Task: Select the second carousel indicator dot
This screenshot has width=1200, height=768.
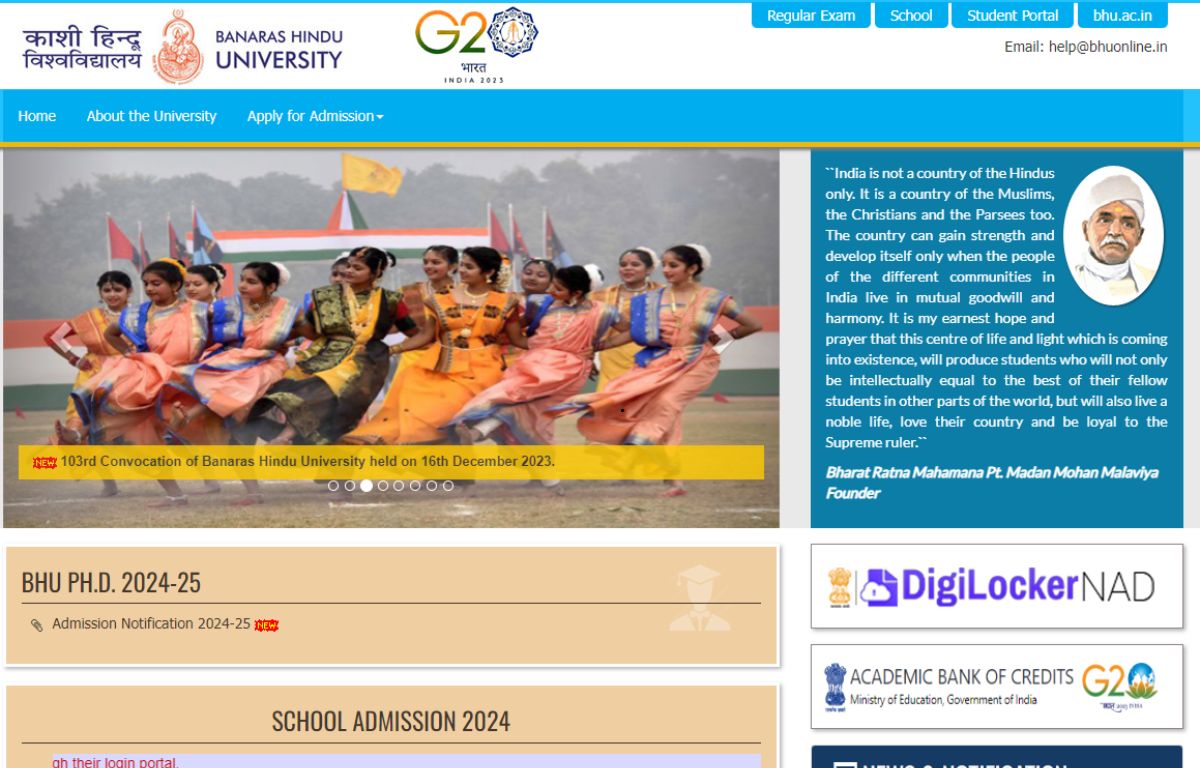Action: [x=350, y=486]
